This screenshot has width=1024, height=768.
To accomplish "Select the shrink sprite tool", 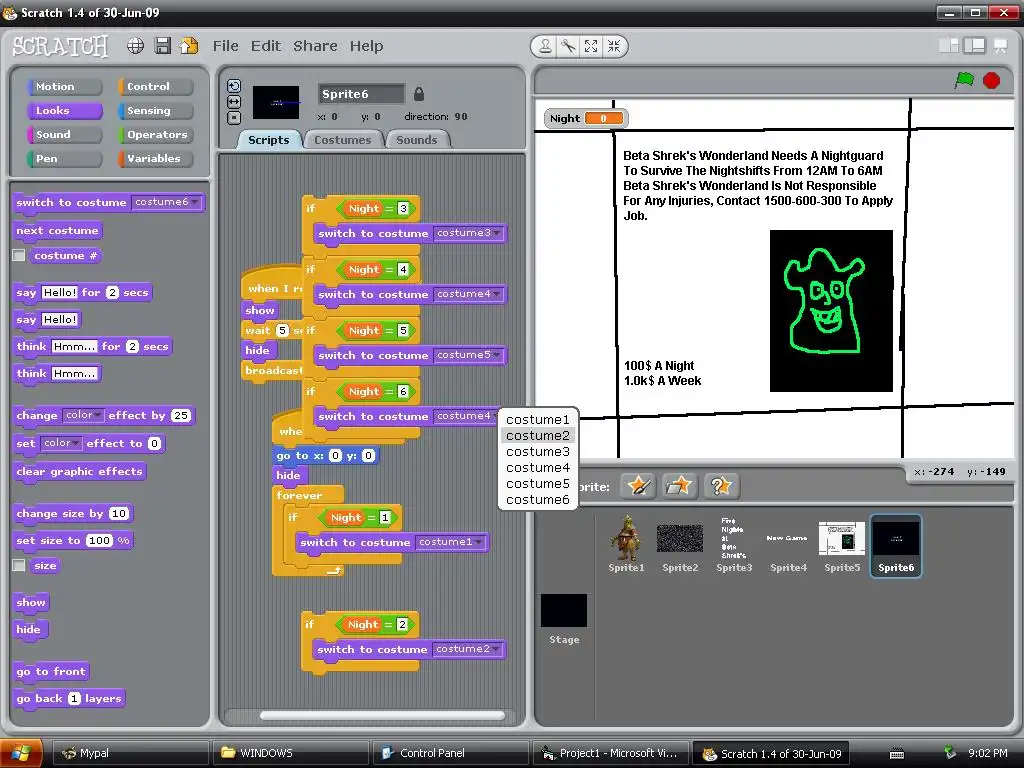I will point(614,46).
